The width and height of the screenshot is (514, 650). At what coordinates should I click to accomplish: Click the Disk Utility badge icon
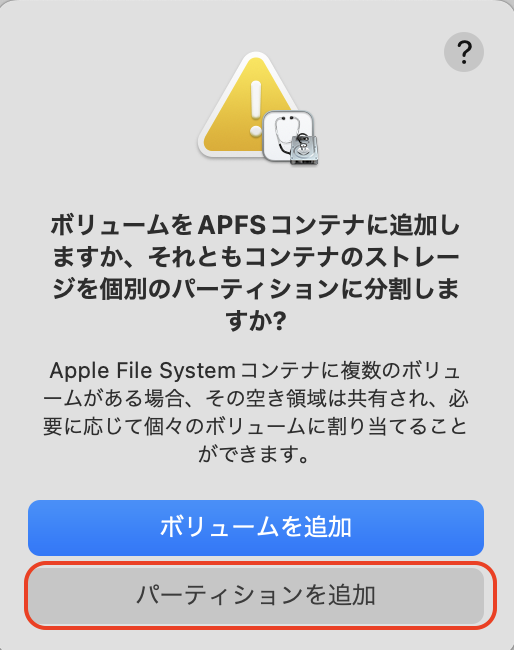point(291,138)
